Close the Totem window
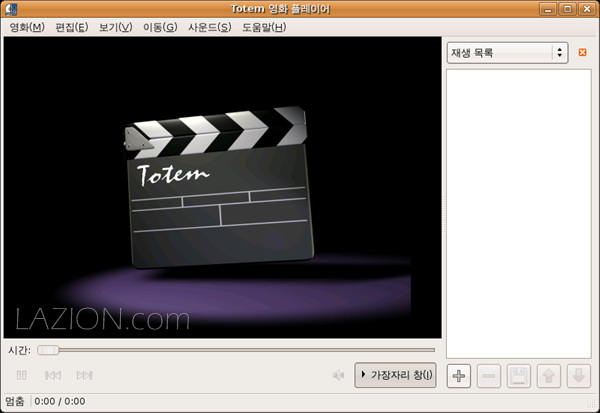Image resolution: width=600 pixels, height=413 pixels. pyautogui.click(x=587, y=9)
